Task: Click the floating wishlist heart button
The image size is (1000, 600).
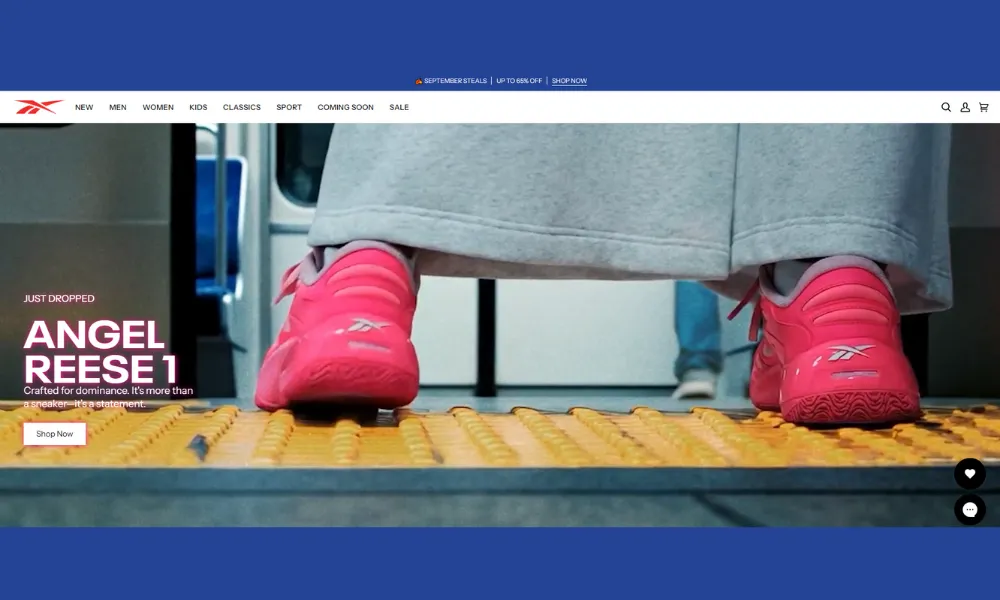Action: pyautogui.click(x=969, y=474)
